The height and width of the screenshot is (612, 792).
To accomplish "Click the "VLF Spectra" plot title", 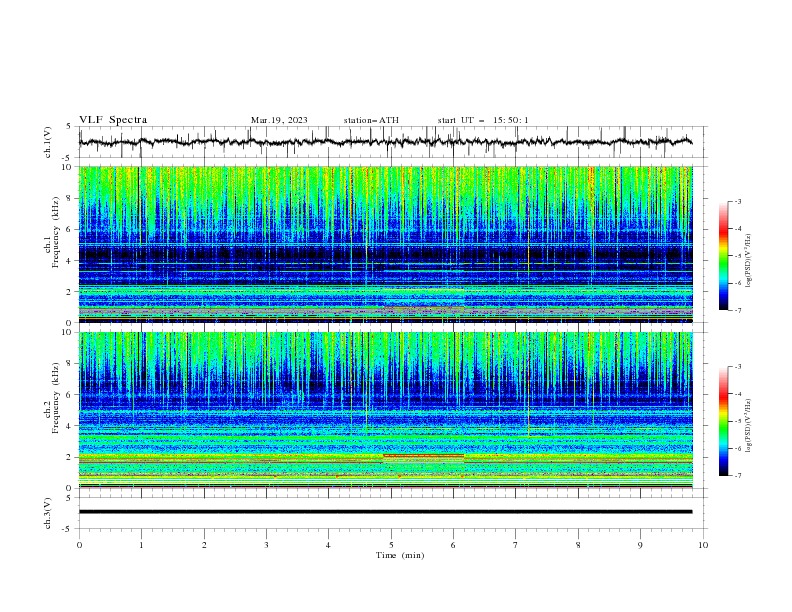I will click(x=113, y=120).
